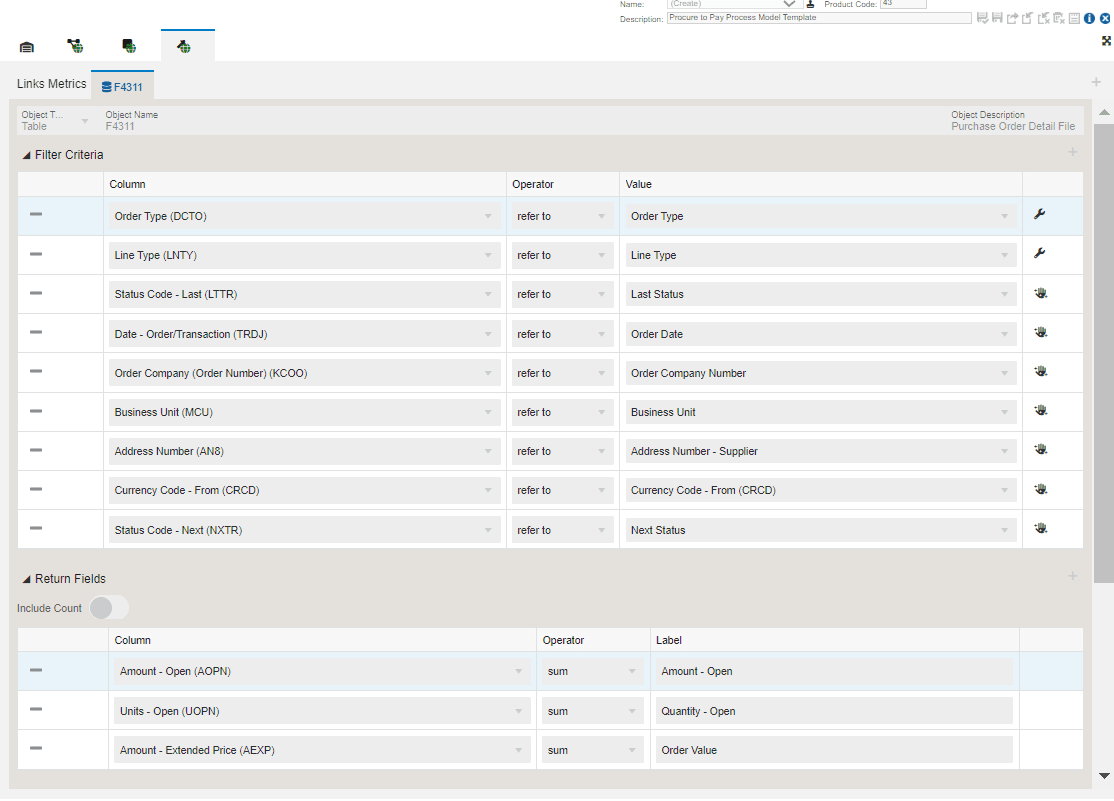The image size is (1114, 801).
Task: Click globe icon for Address Number - Supplier row
Action: pos(1041,449)
